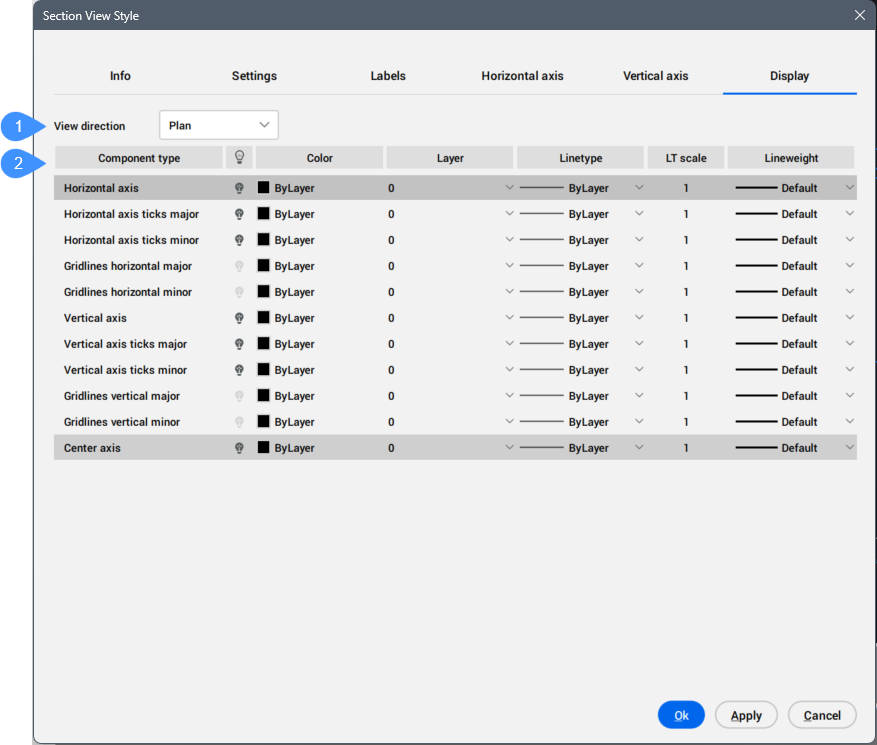Open the View direction dropdown
The width and height of the screenshot is (877, 745).
pos(219,126)
